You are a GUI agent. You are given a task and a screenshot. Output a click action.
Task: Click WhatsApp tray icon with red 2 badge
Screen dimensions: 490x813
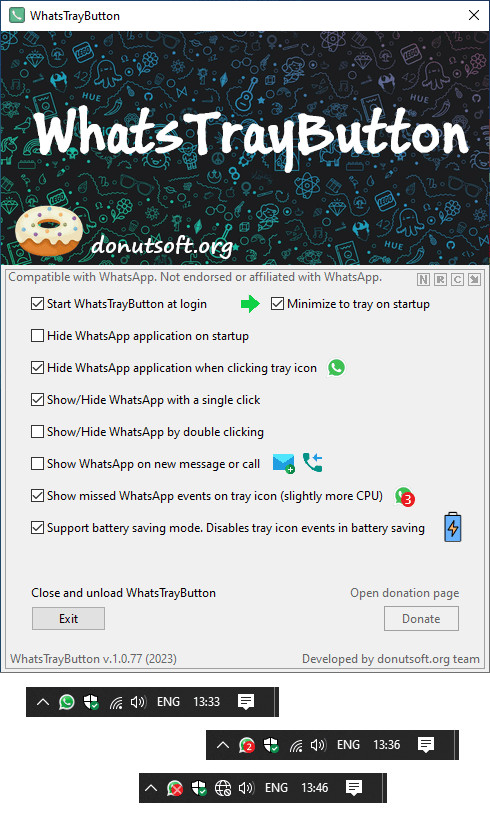pos(247,745)
